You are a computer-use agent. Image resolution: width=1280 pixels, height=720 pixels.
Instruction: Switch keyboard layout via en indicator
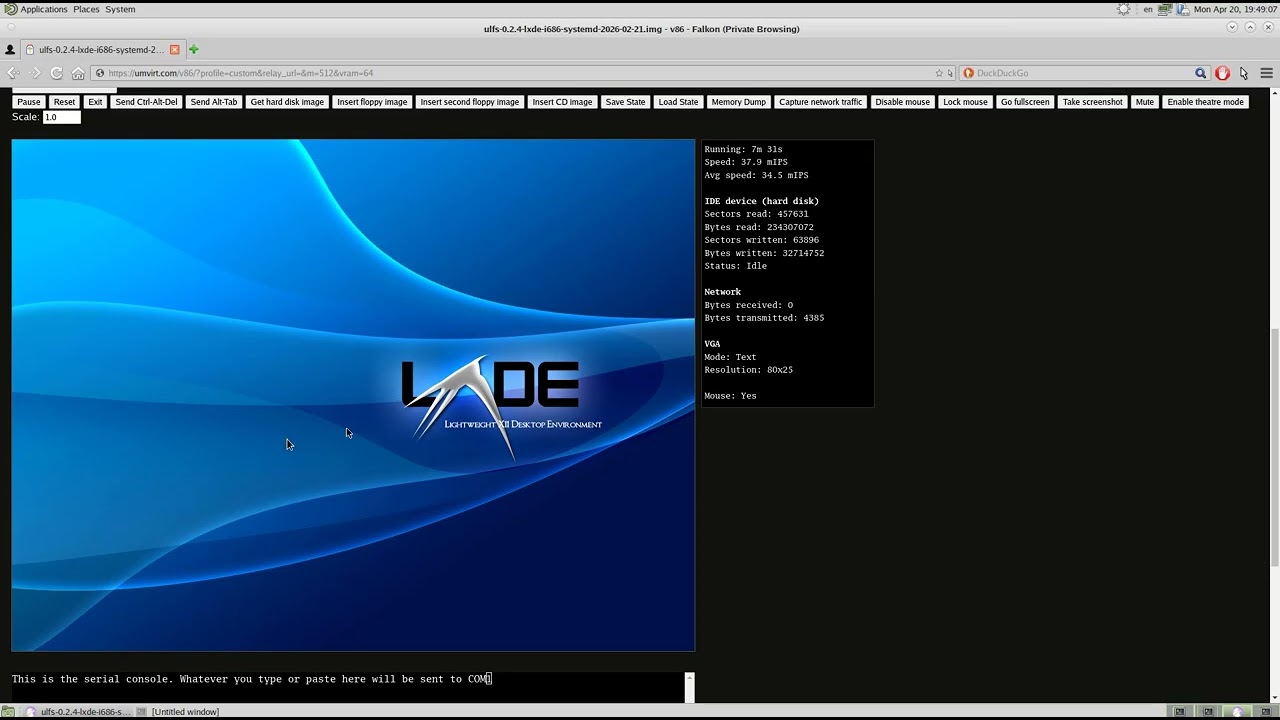coord(1147,9)
